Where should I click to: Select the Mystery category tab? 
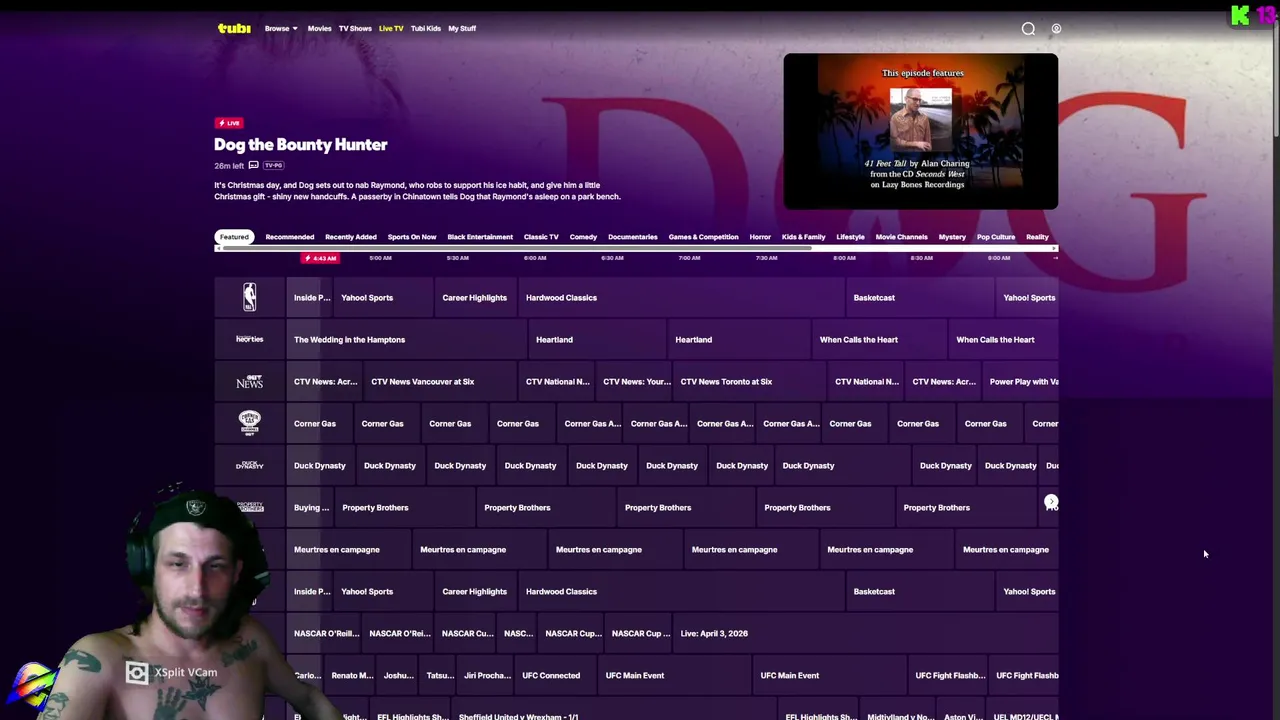point(952,237)
